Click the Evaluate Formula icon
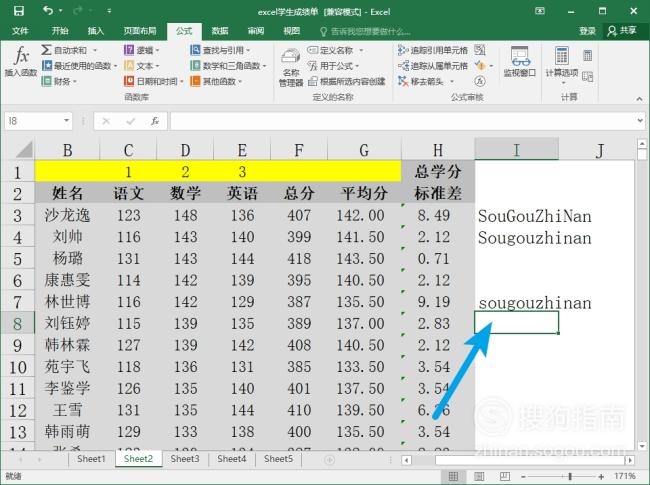The width and height of the screenshot is (650, 485). (480, 81)
